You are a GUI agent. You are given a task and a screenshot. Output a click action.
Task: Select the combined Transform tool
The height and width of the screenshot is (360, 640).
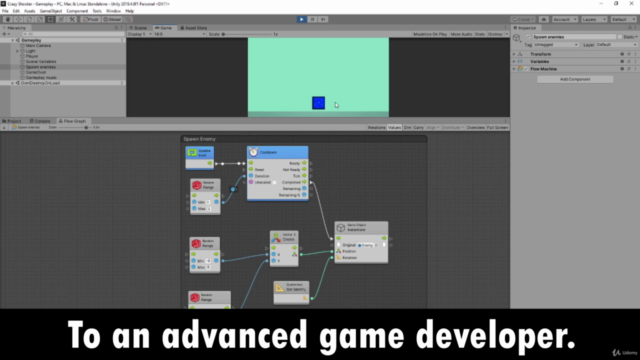pyautogui.click(x=61, y=19)
